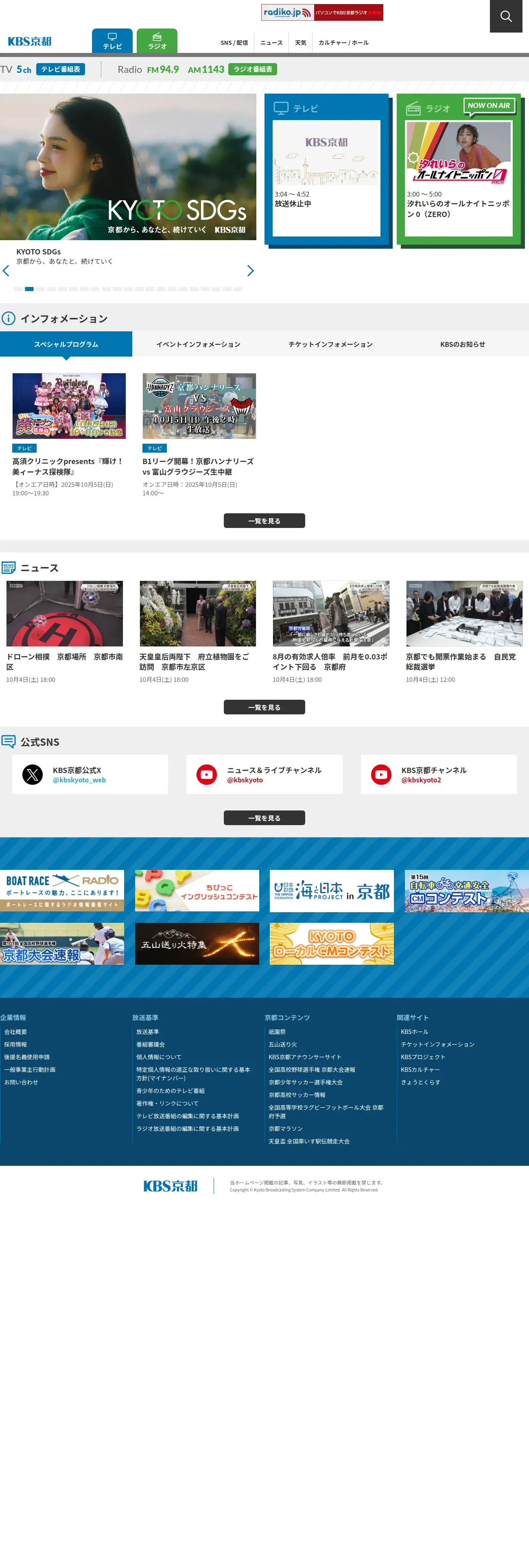Open KBSホール footer link

tap(415, 1032)
